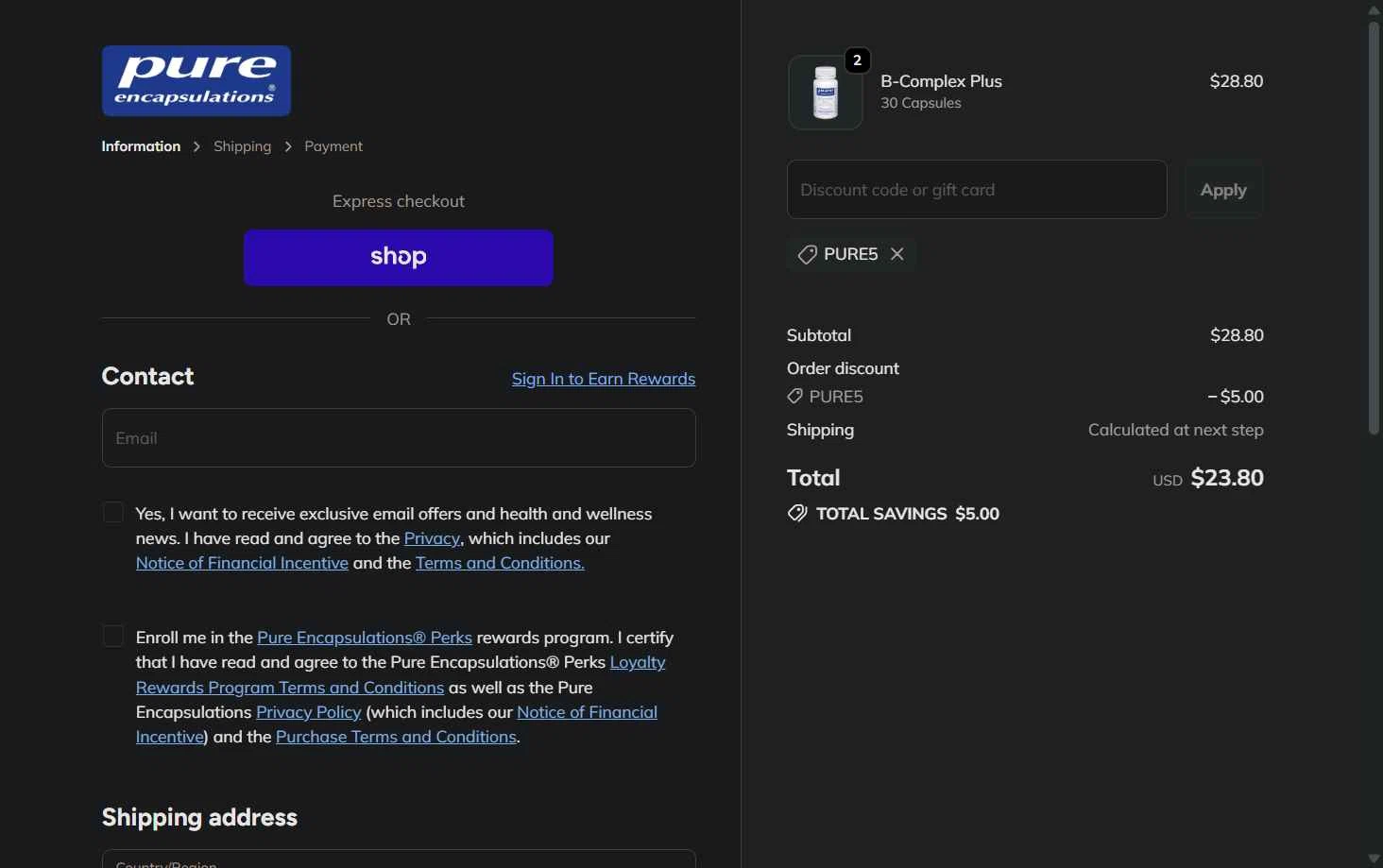Viewport: 1383px width, 868px height.
Task: Click the -$5.00 order discount value
Action: (x=1236, y=397)
